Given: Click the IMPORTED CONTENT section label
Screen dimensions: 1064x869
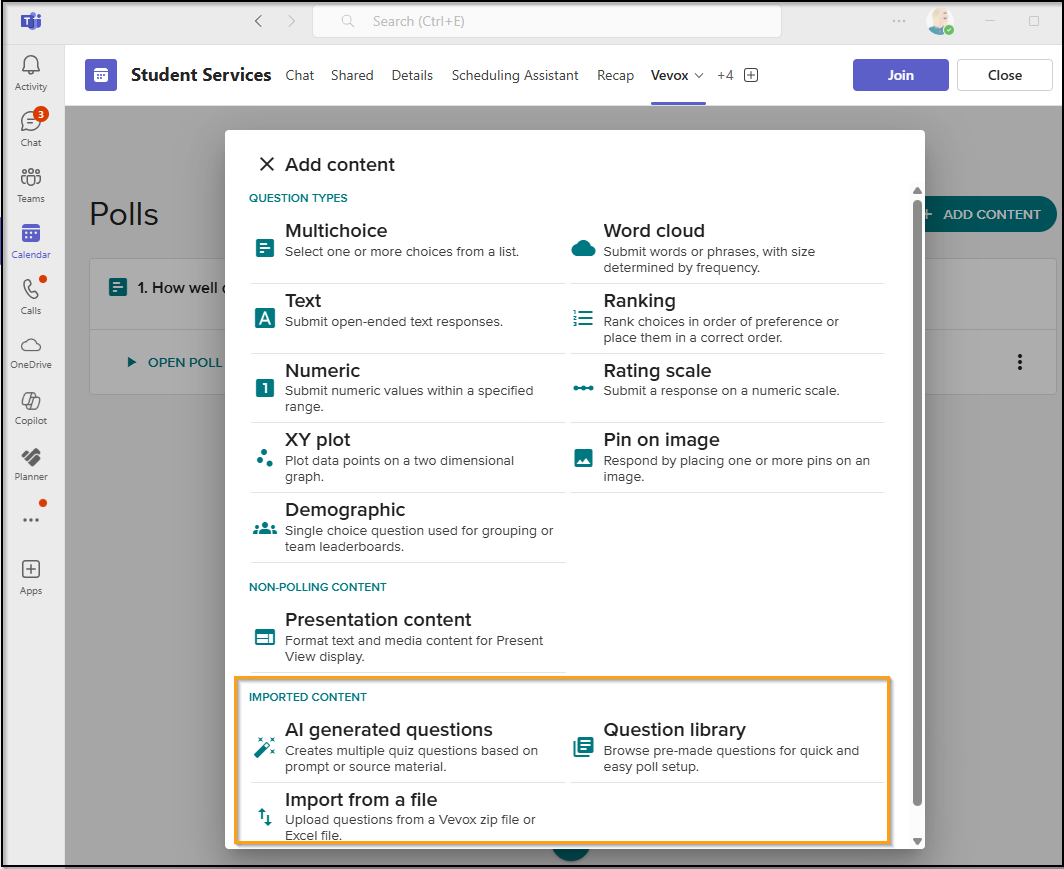Looking at the screenshot, I should [307, 697].
